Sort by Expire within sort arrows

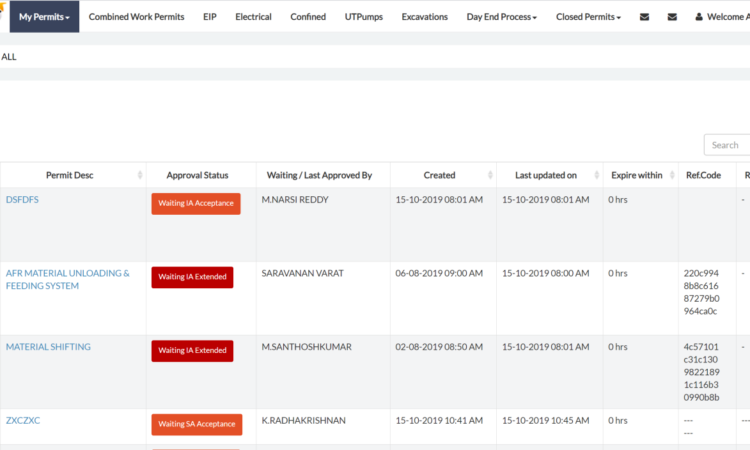[669, 175]
